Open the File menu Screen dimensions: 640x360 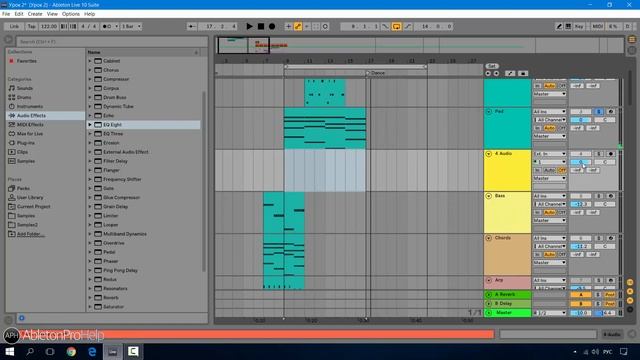[6, 14]
